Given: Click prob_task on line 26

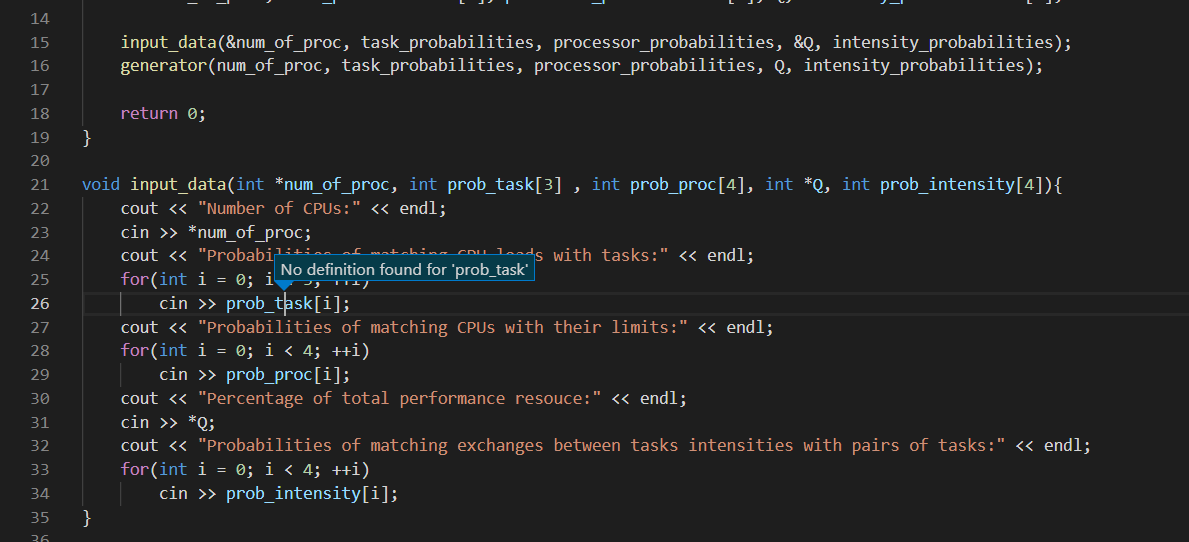Looking at the screenshot, I should [269, 303].
